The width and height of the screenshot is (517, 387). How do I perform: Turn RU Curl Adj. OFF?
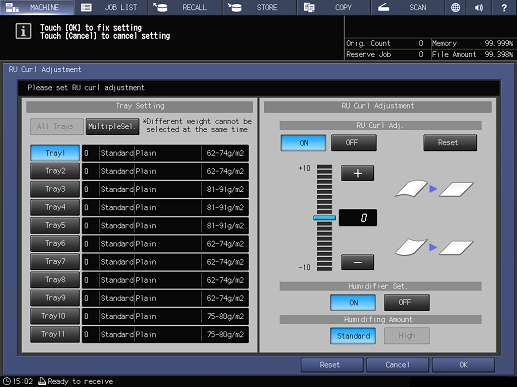(x=354, y=143)
